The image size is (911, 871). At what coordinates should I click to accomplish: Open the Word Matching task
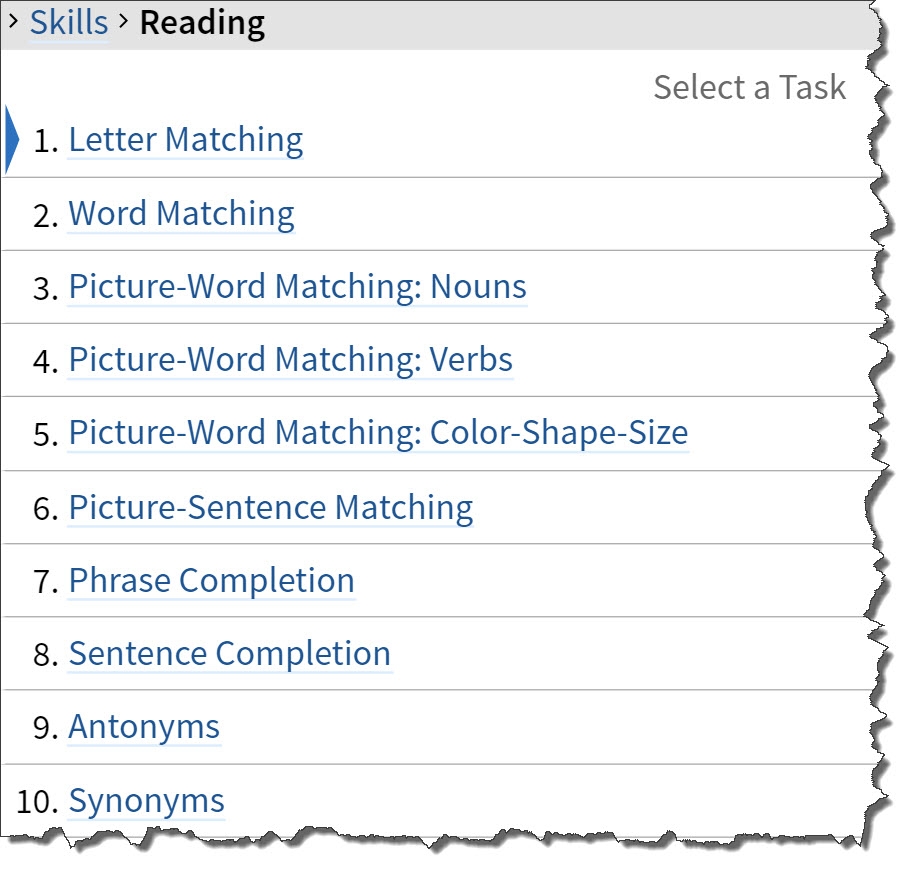click(x=181, y=213)
